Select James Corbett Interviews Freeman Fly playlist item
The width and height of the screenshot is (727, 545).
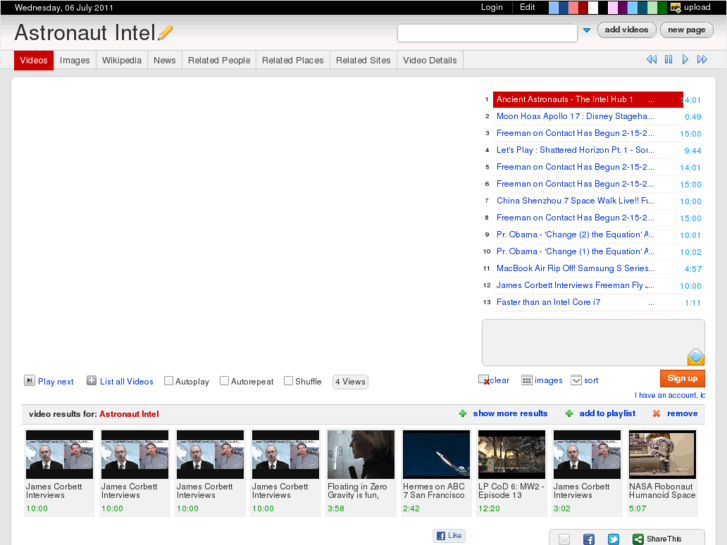click(587, 285)
